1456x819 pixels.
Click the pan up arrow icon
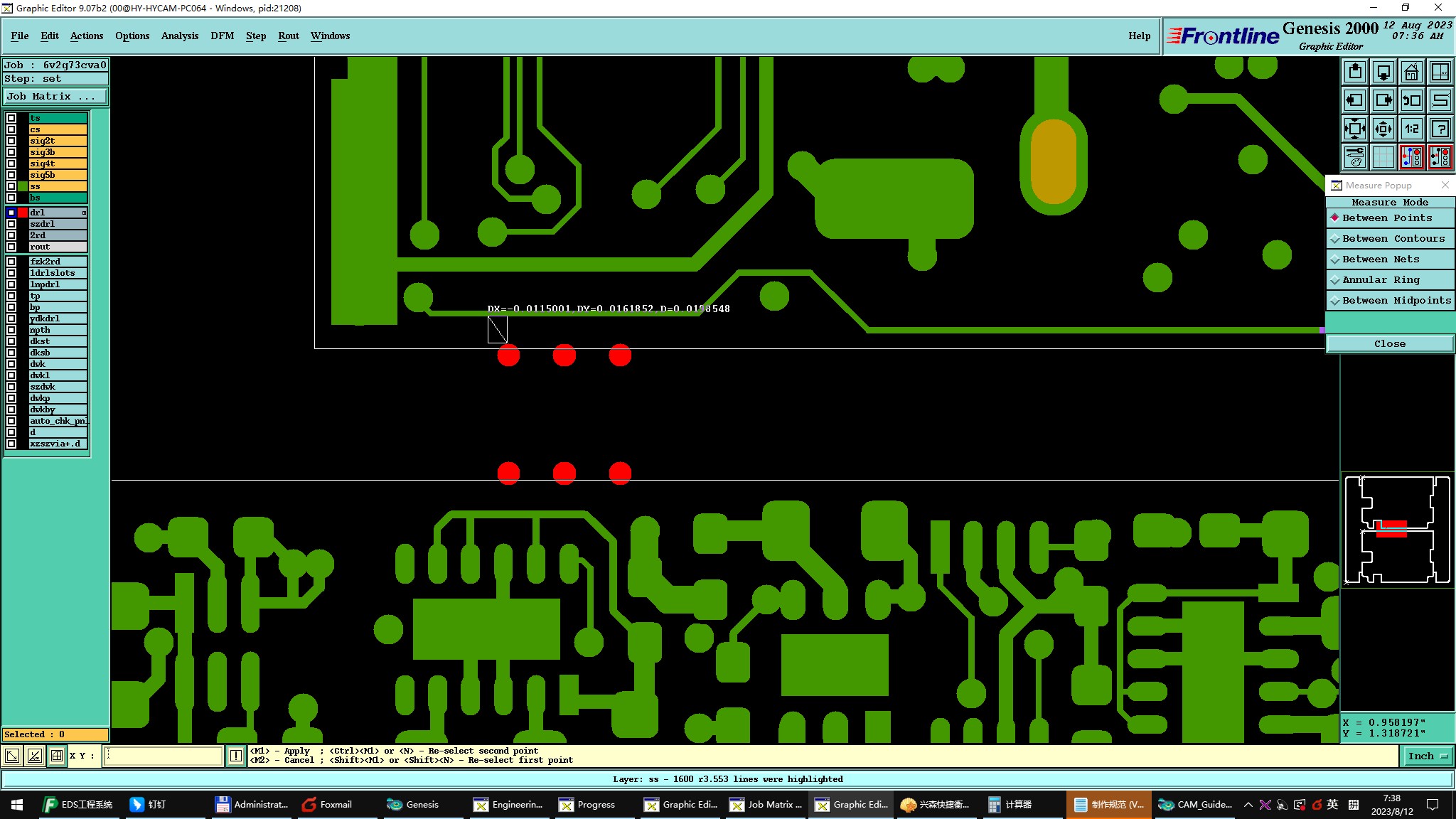[1355, 72]
